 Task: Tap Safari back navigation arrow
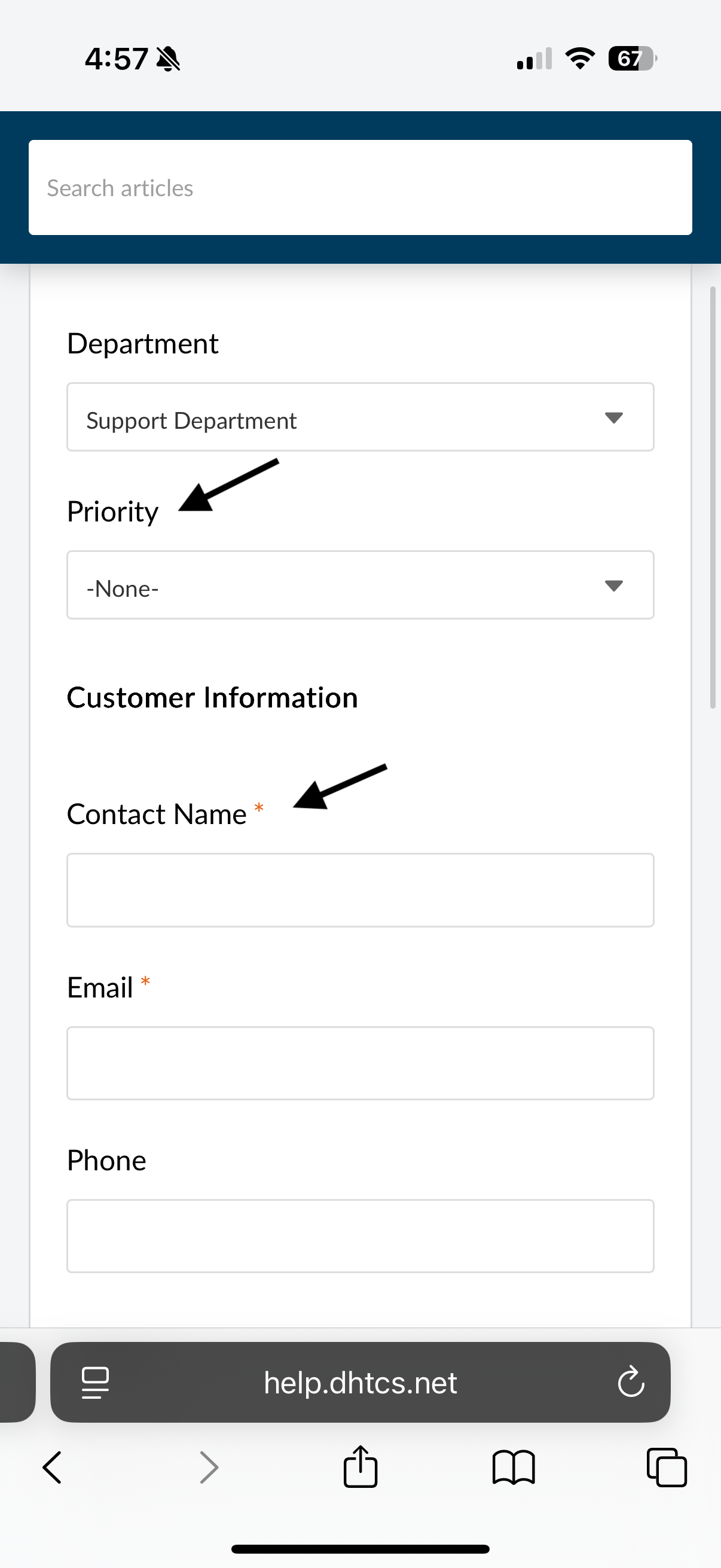(x=53, y=1468)
